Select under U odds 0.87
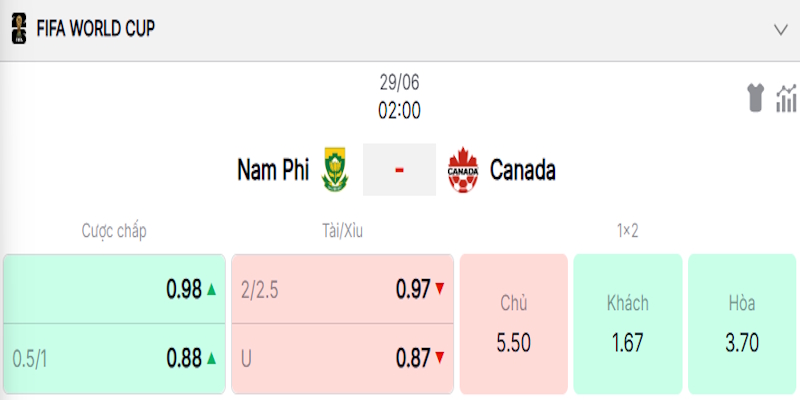Screen dimensions: 800x400 [342, 359]
